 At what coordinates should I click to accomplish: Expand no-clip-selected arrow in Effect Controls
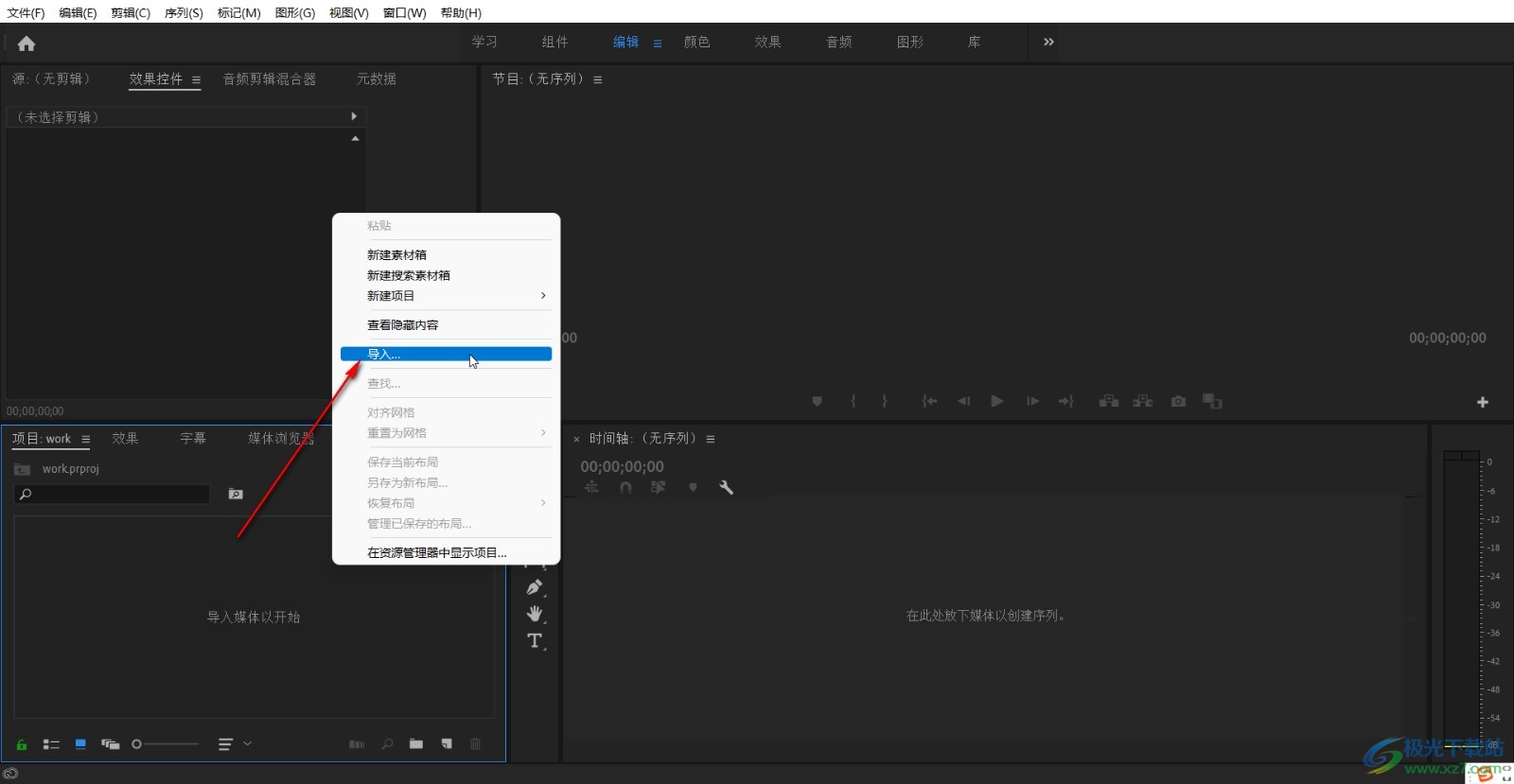click(354, 116)
